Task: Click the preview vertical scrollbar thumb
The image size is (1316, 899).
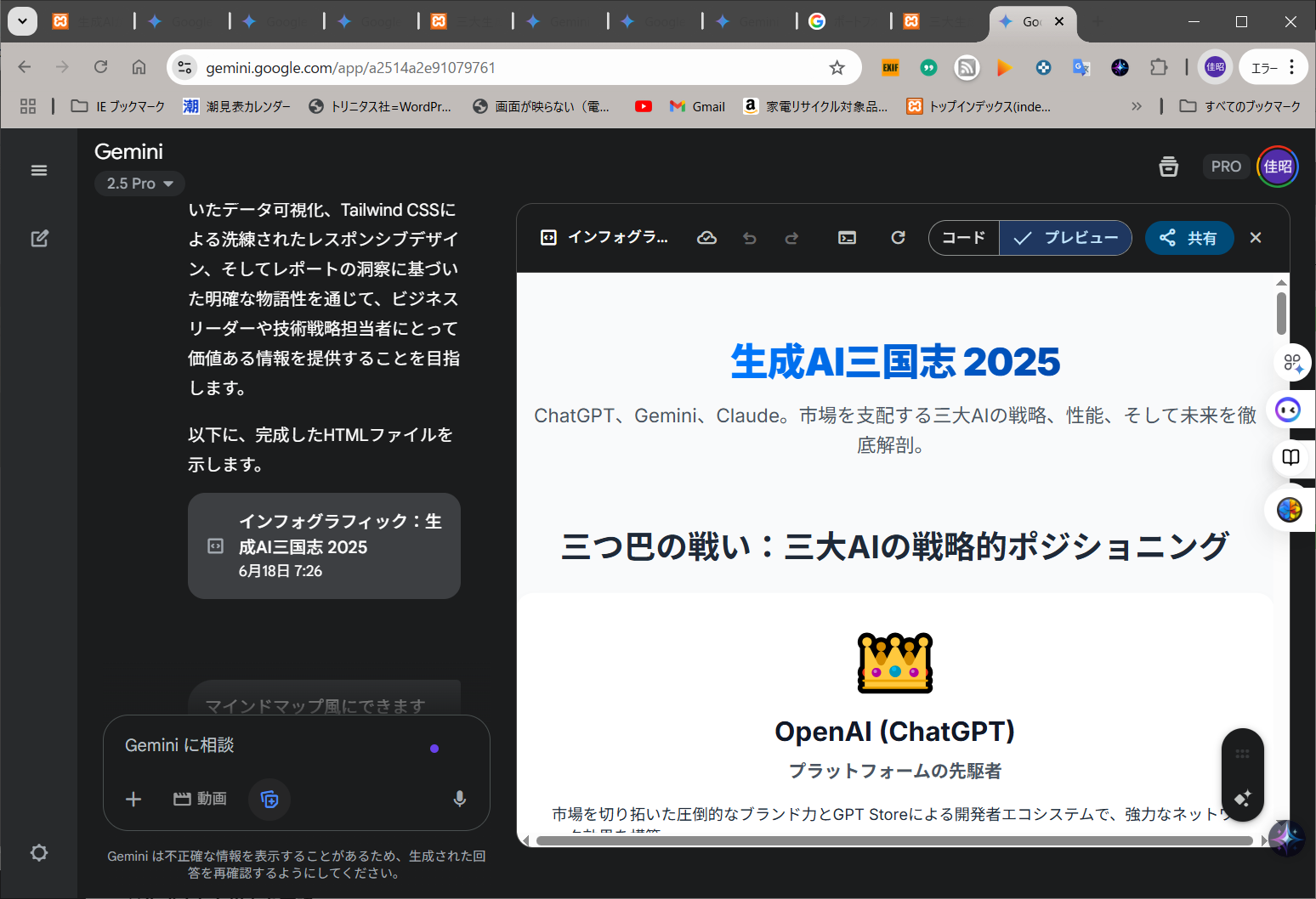Action: 1281,314
